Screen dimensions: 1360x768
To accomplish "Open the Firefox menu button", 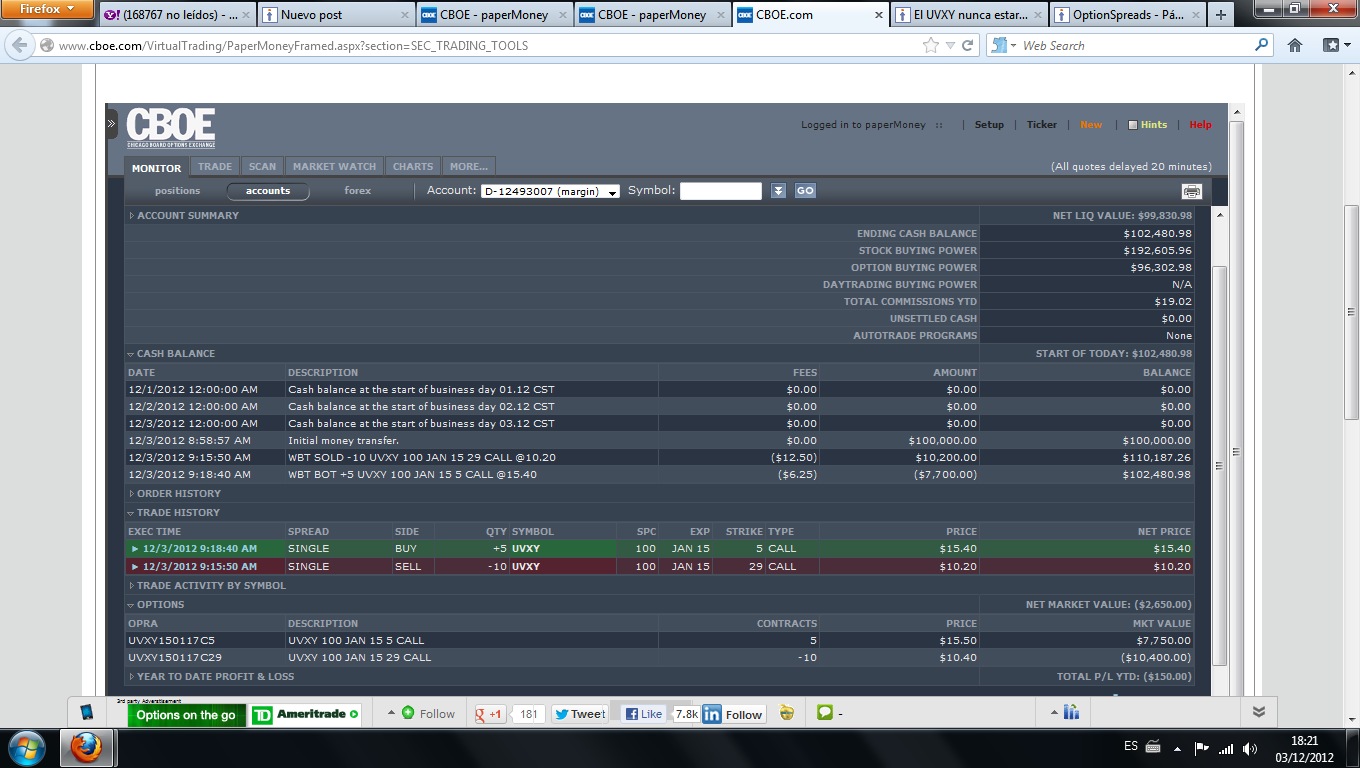I will (46, 9).
